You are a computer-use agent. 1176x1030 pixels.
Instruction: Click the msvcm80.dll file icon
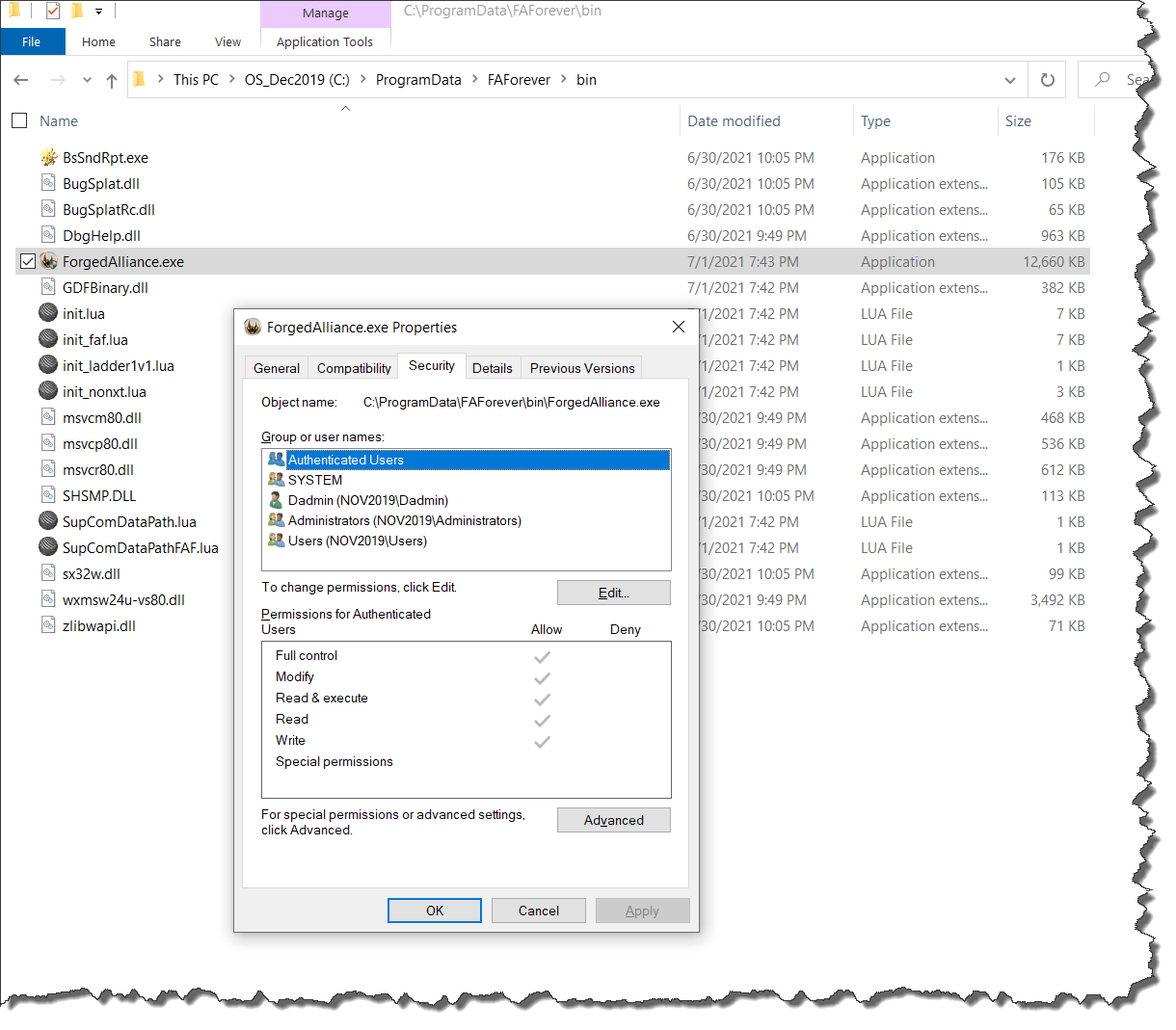pos(49,417)
